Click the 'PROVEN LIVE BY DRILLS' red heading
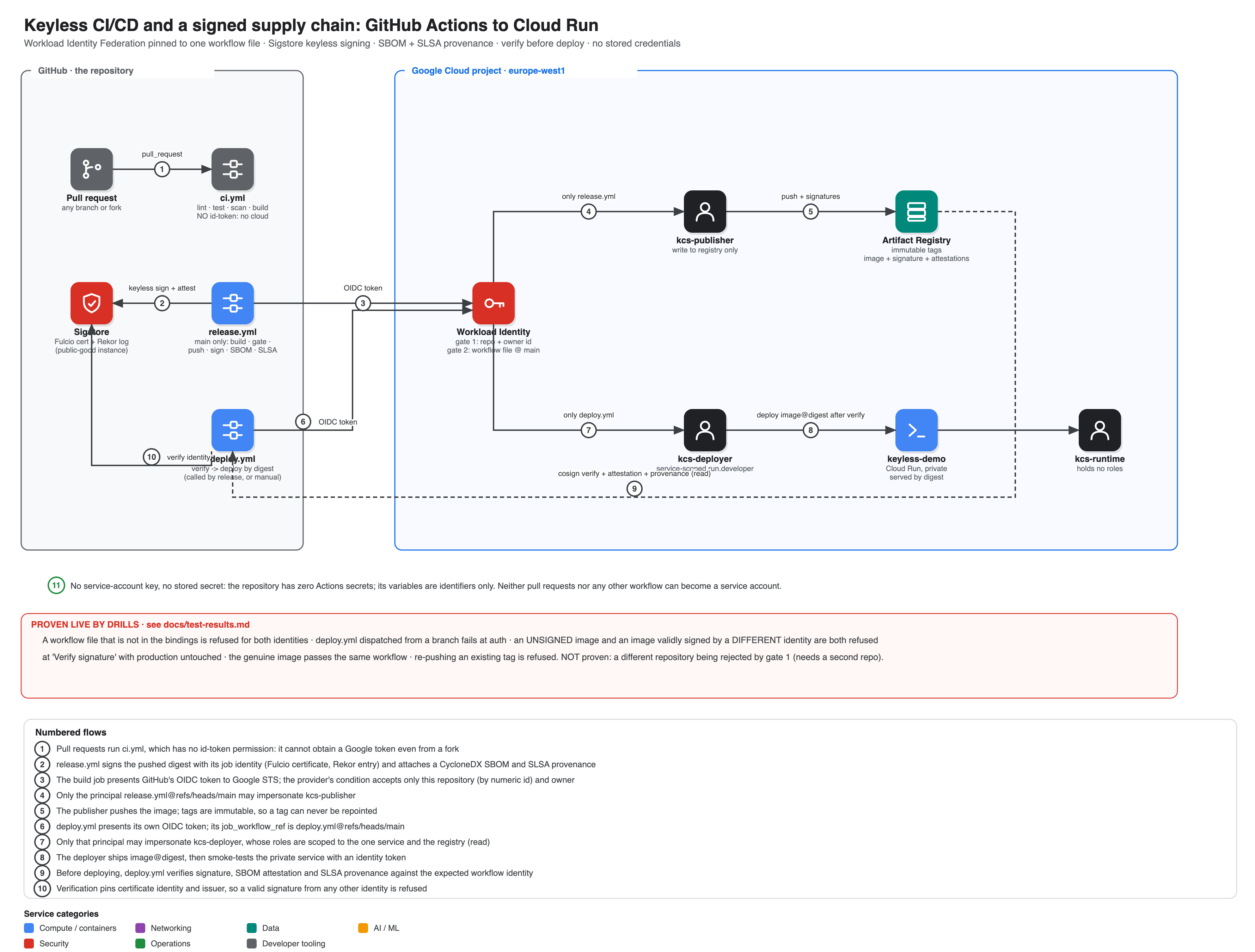1255x952 pixels. click(140, 625)
